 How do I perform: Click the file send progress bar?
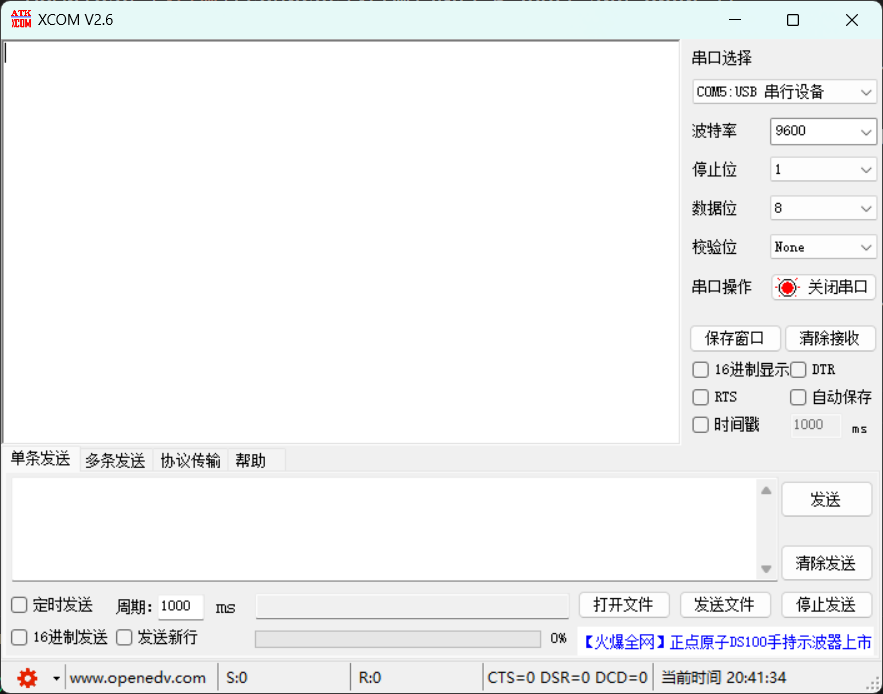pyautogui.click(x=398, y=639)
